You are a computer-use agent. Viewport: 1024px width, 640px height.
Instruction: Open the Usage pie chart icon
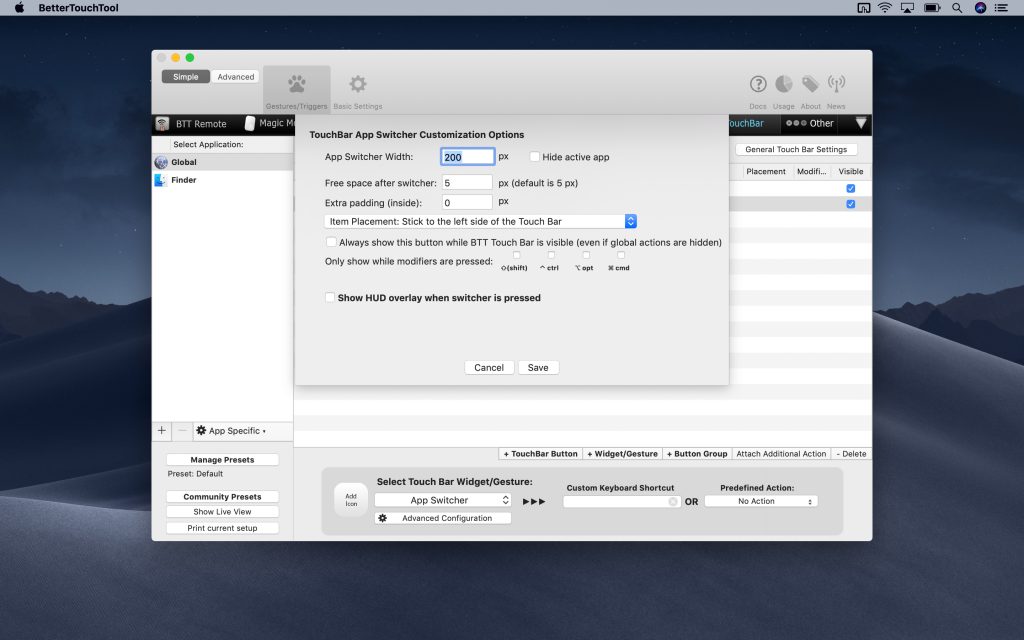click(784, 84)
